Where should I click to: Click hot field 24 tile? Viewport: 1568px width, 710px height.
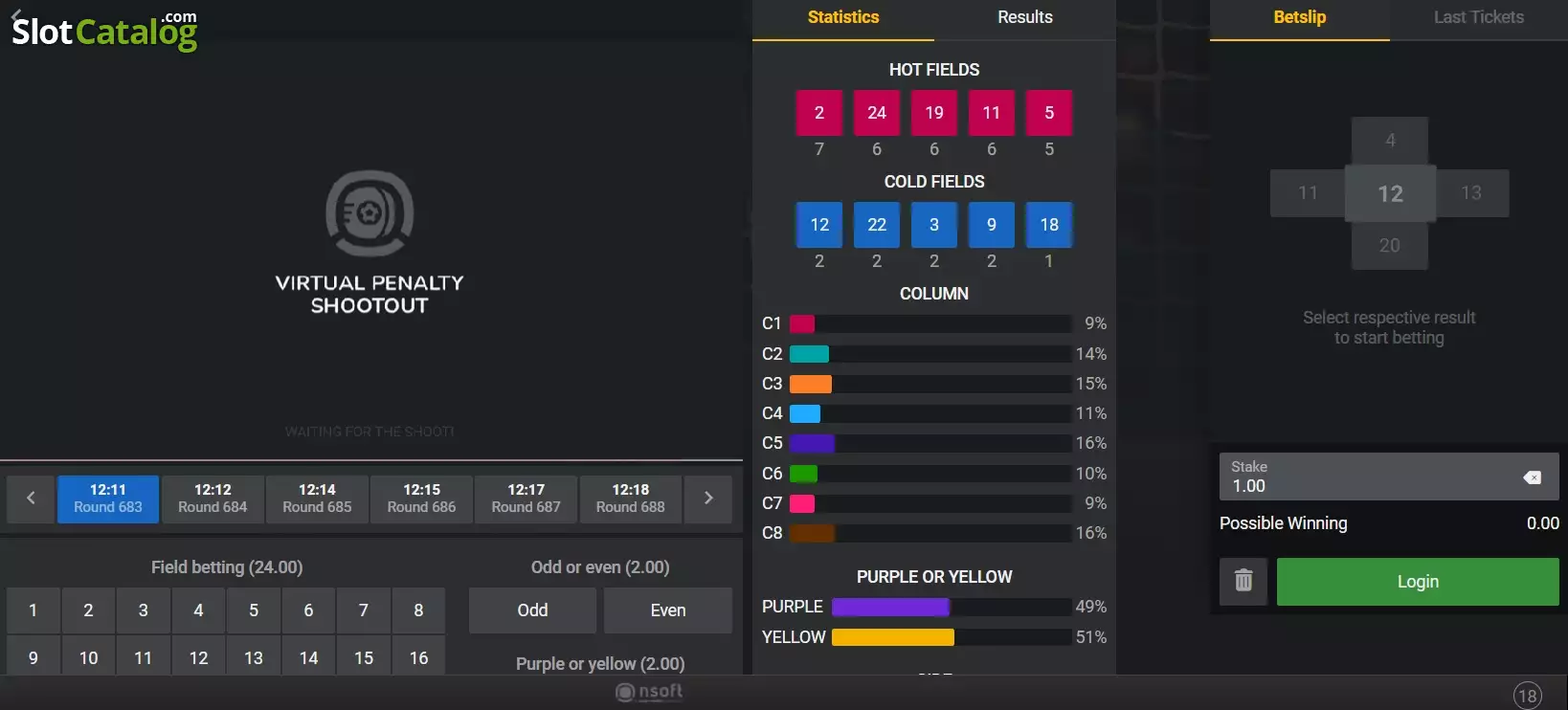[877, 113]
